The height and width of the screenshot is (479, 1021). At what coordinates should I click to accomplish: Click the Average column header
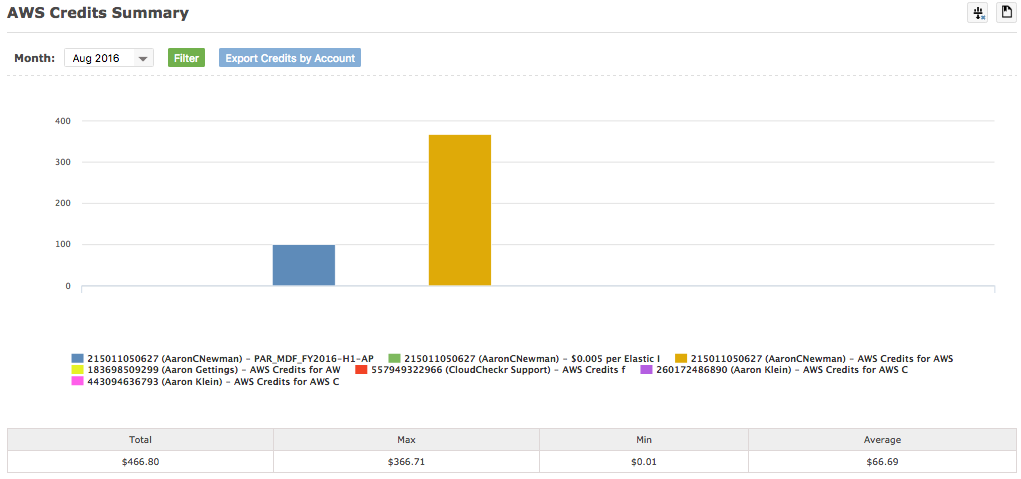[x=882, y=440]
